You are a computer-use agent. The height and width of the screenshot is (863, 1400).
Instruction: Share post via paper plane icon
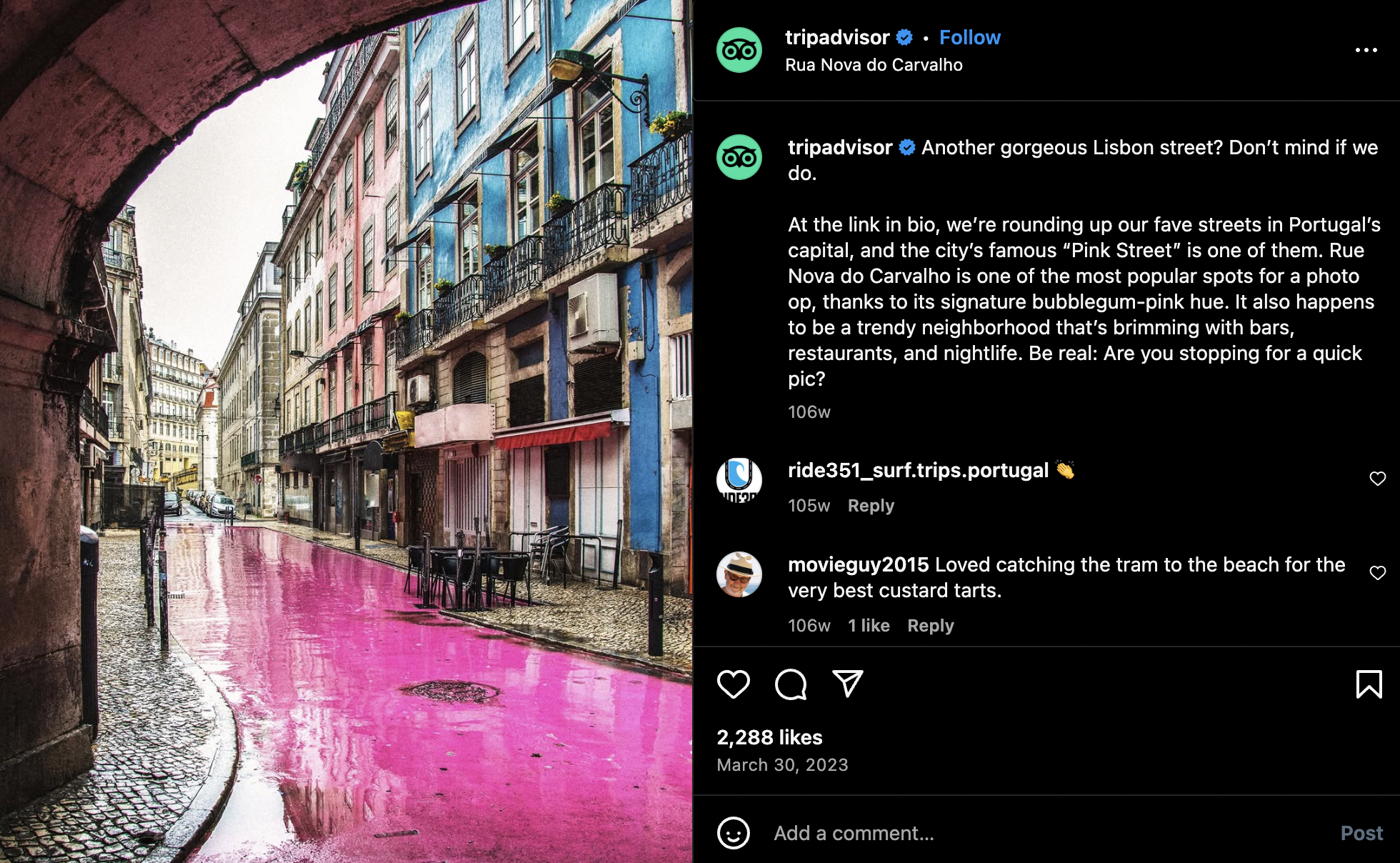[x=848, y=684]
